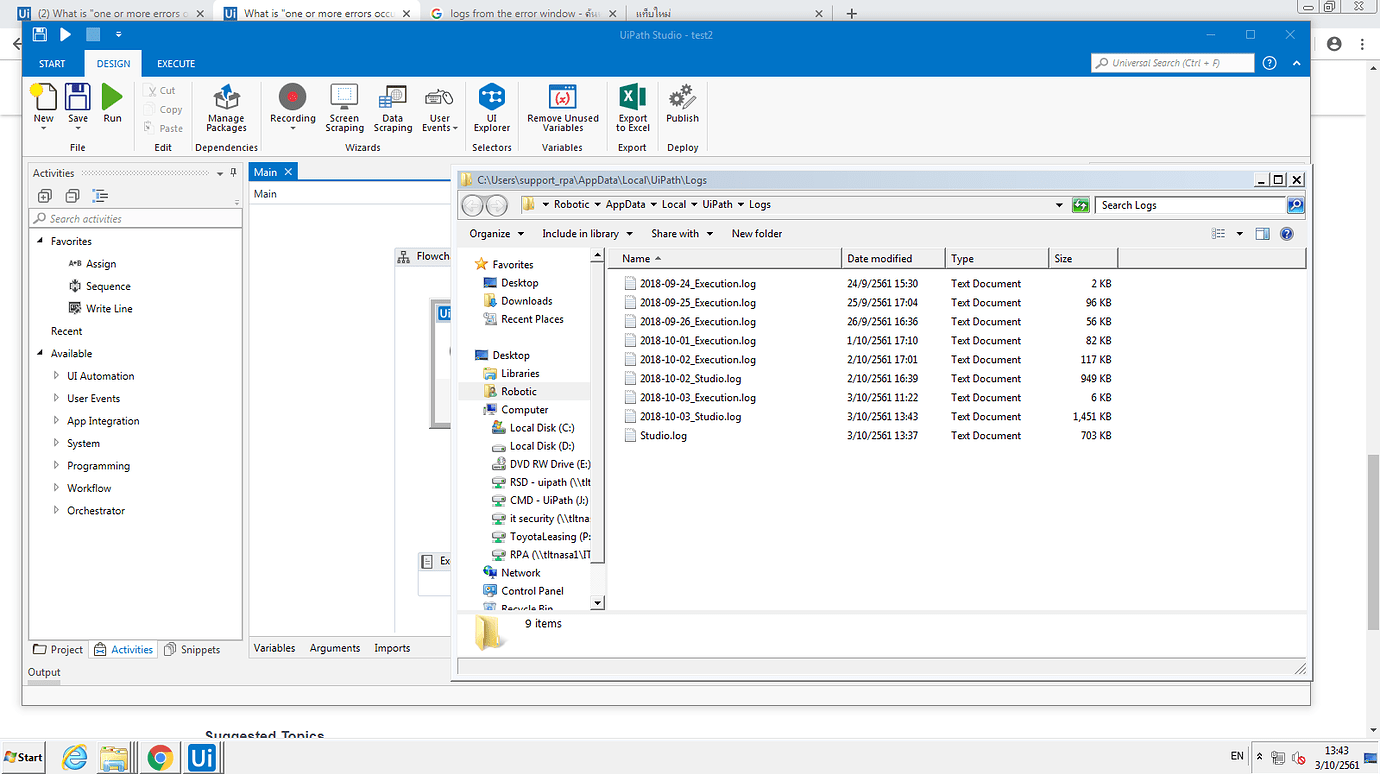Open the Snippets panel tab
1380x774 pixels.
coord(191,649)
